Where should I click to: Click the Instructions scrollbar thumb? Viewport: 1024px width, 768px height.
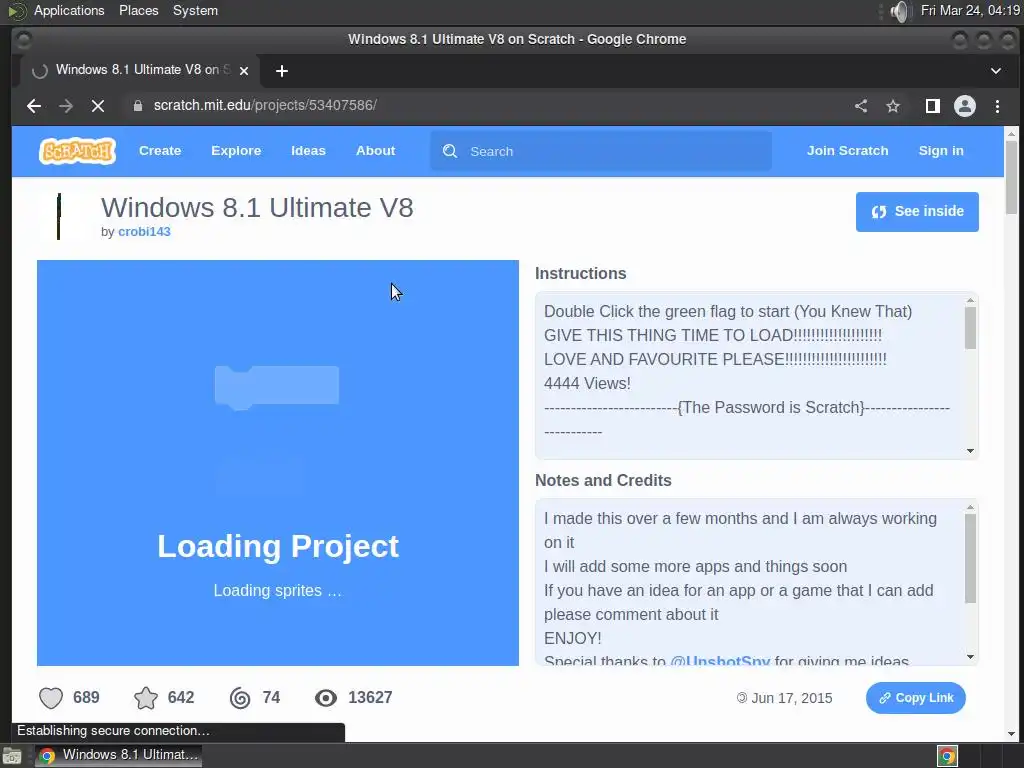(x=970, y=328)
